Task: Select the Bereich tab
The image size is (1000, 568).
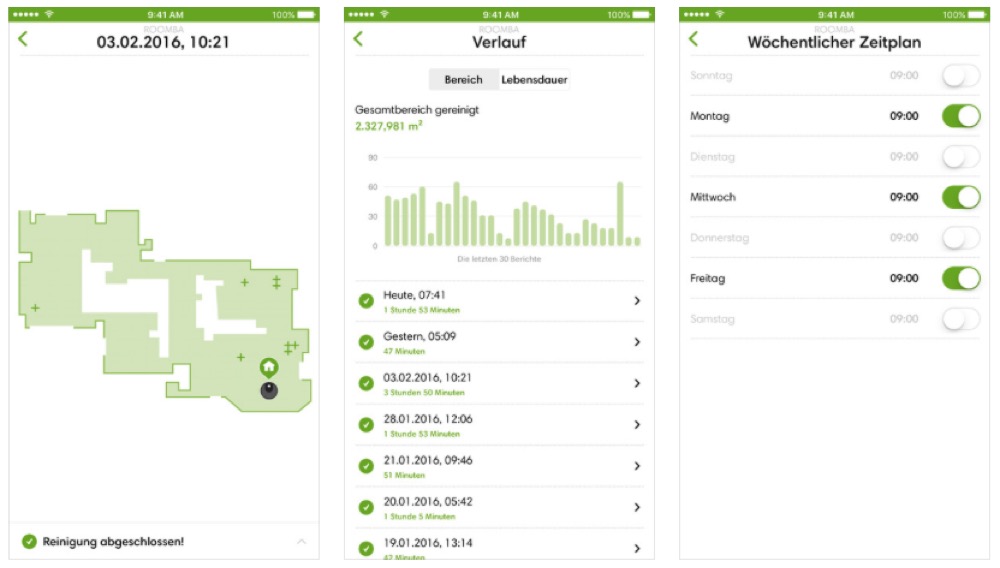Action: coord(463,80)
